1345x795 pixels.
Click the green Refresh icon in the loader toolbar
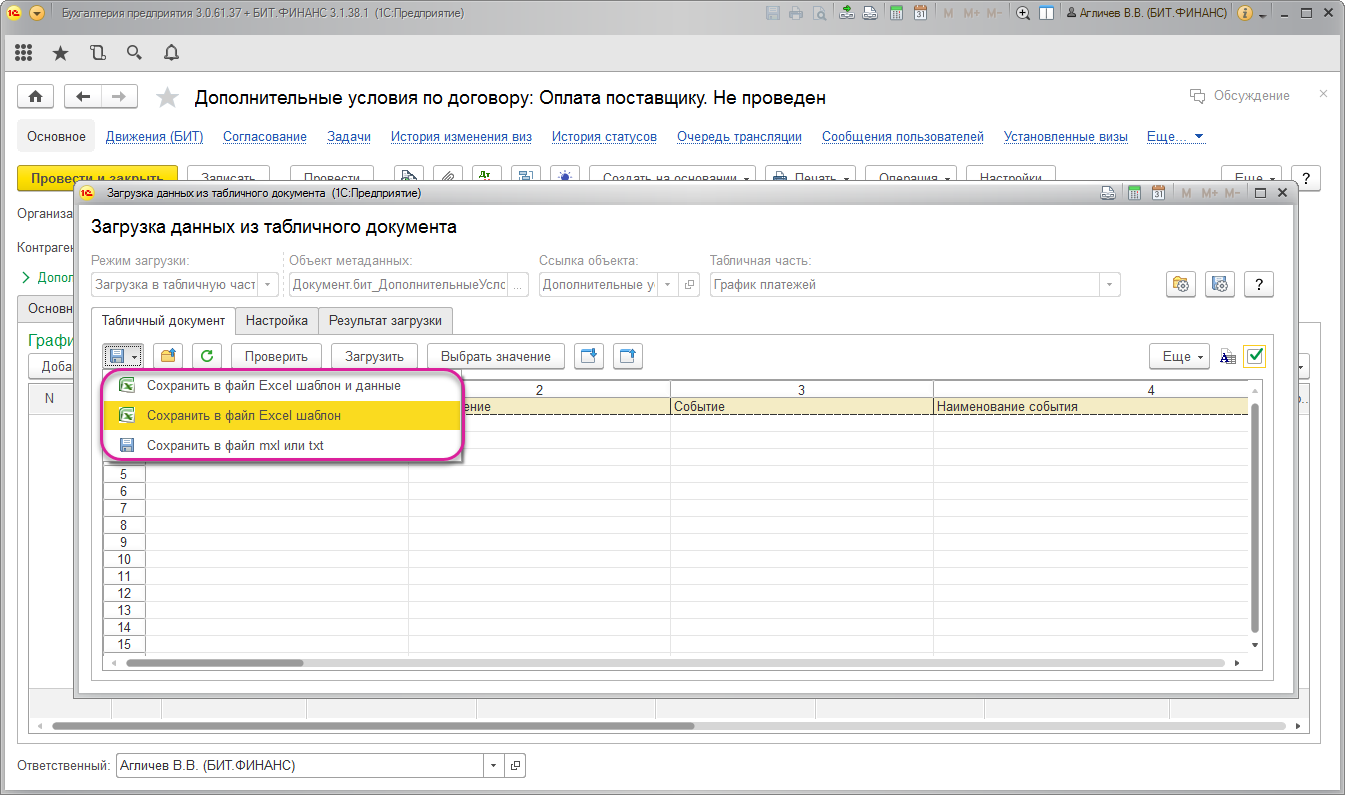tap(206, 355)
